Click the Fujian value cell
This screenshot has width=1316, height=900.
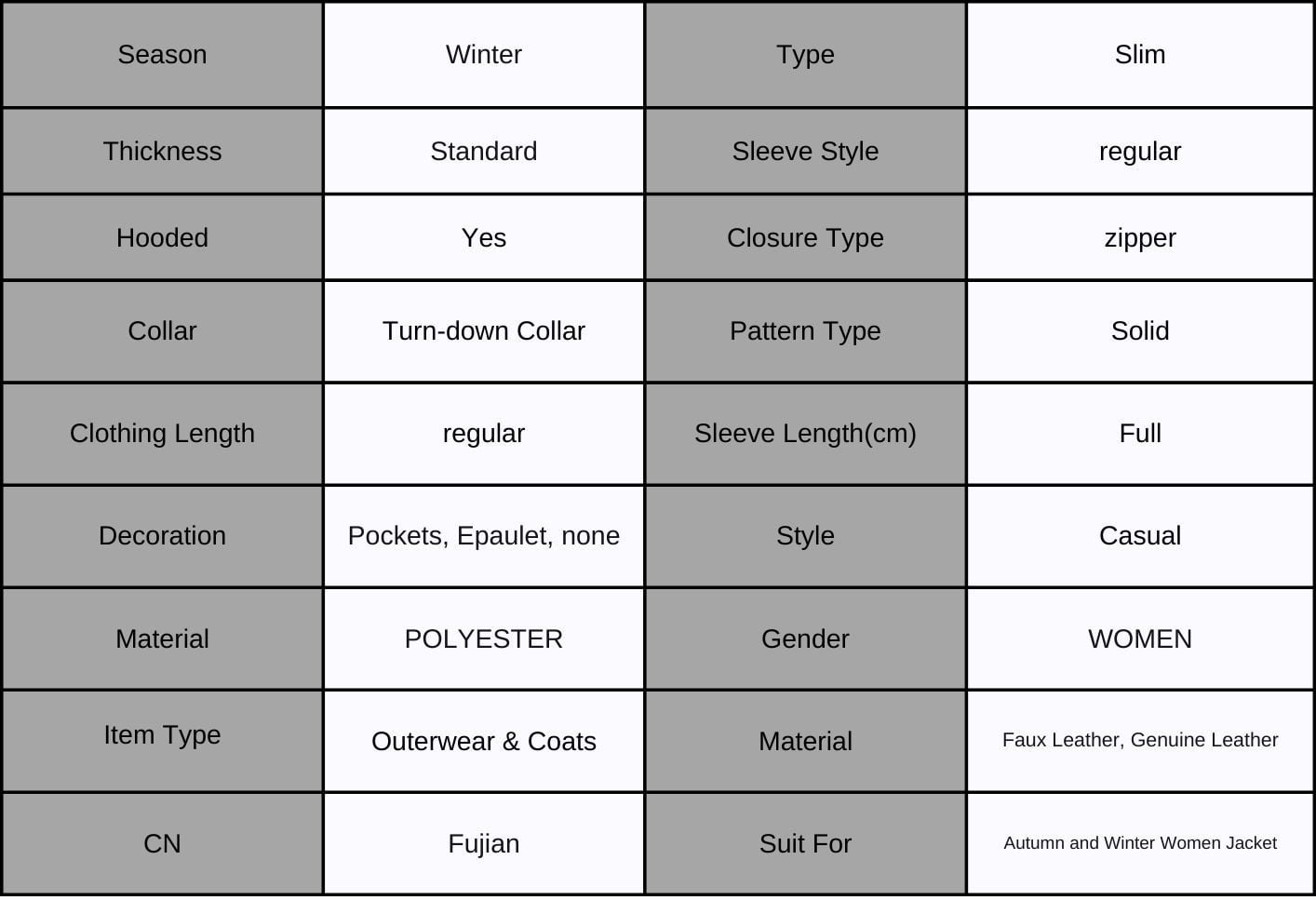483,843
